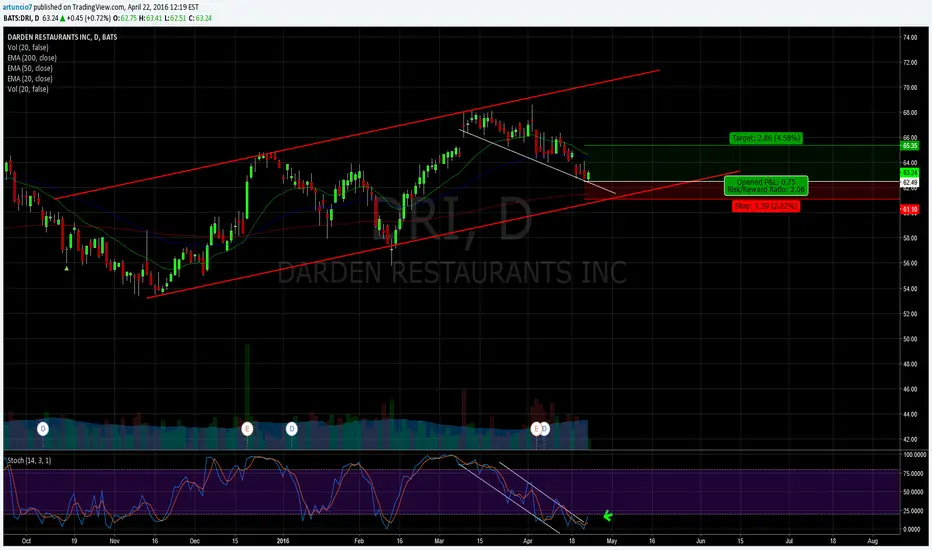Click the 70.00 price axis label

(x=910, y=87)
